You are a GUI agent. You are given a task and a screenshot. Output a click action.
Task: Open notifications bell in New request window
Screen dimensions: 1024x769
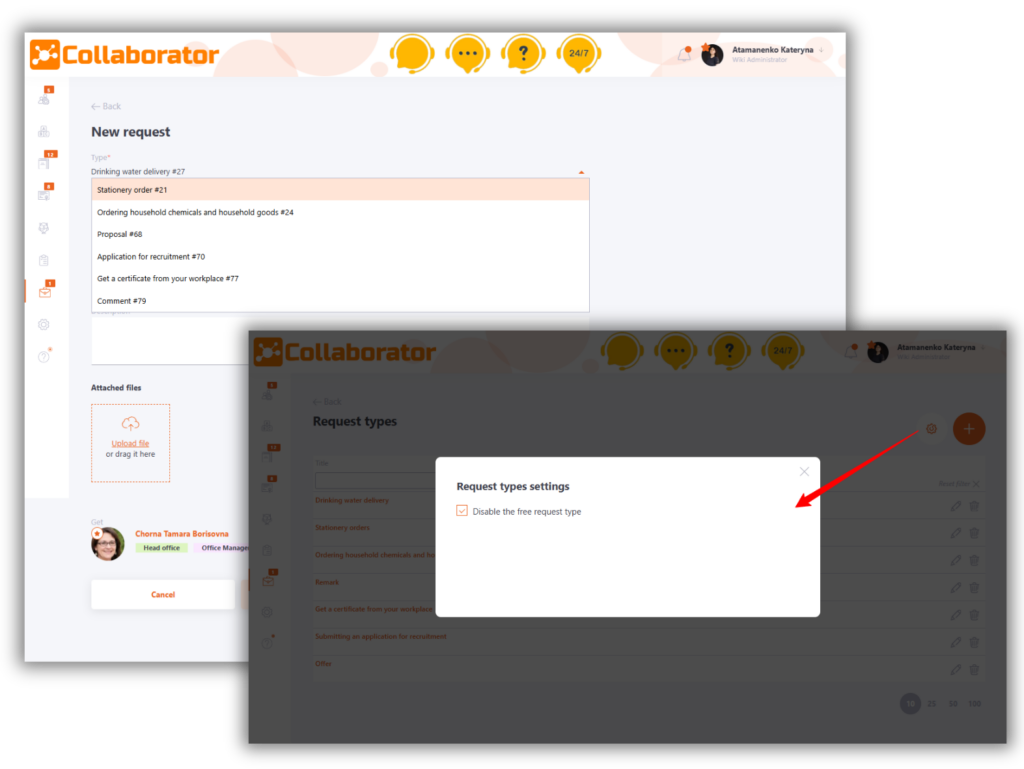[x=684, y=54]
